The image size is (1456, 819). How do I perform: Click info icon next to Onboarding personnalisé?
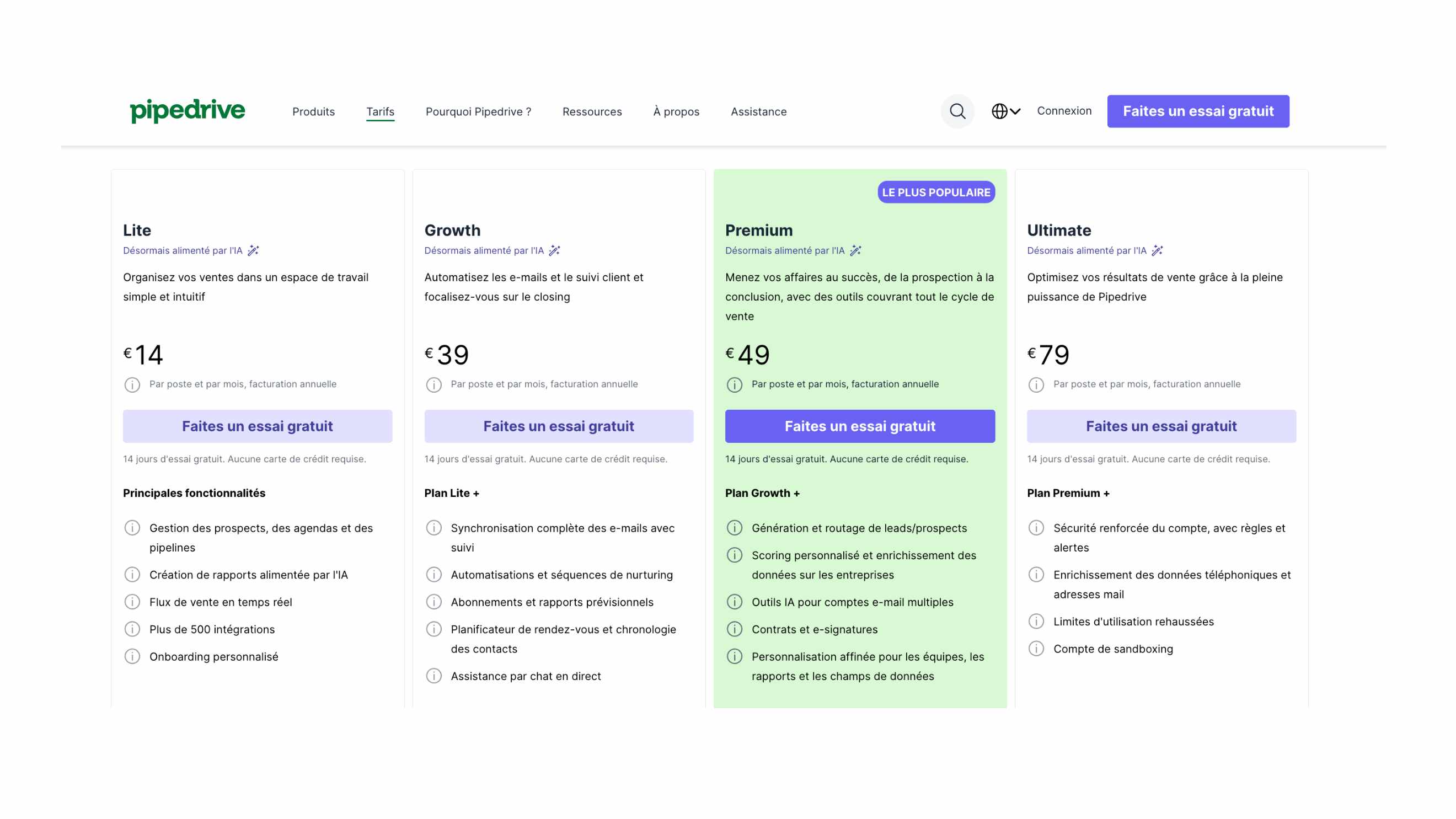point(132,656)
